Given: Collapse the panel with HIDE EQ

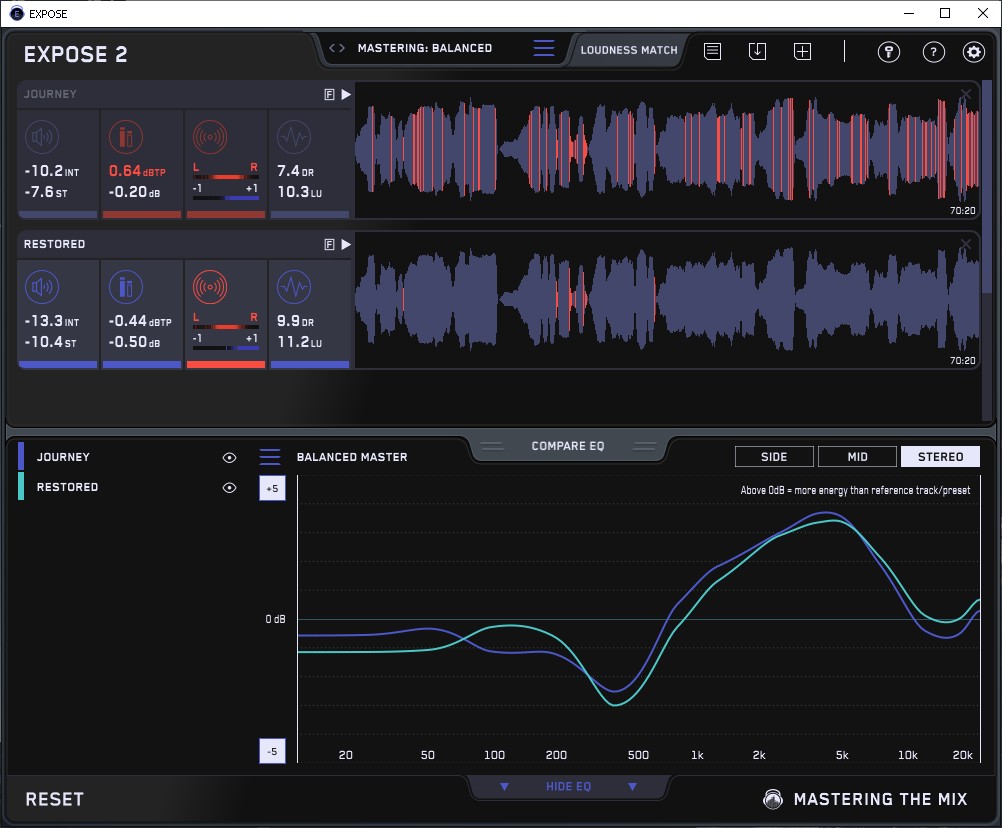Looking at the screenshot, I should (x=568, y=786).
